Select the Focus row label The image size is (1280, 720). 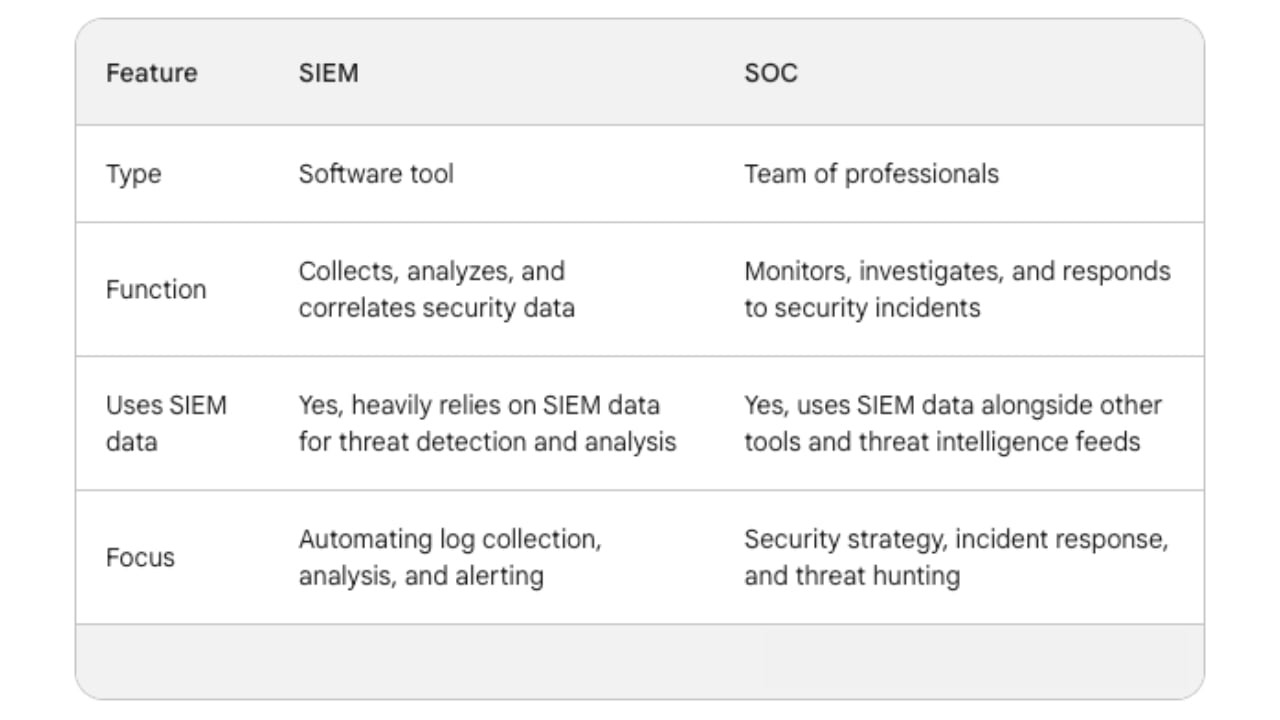tap(140, 557)
